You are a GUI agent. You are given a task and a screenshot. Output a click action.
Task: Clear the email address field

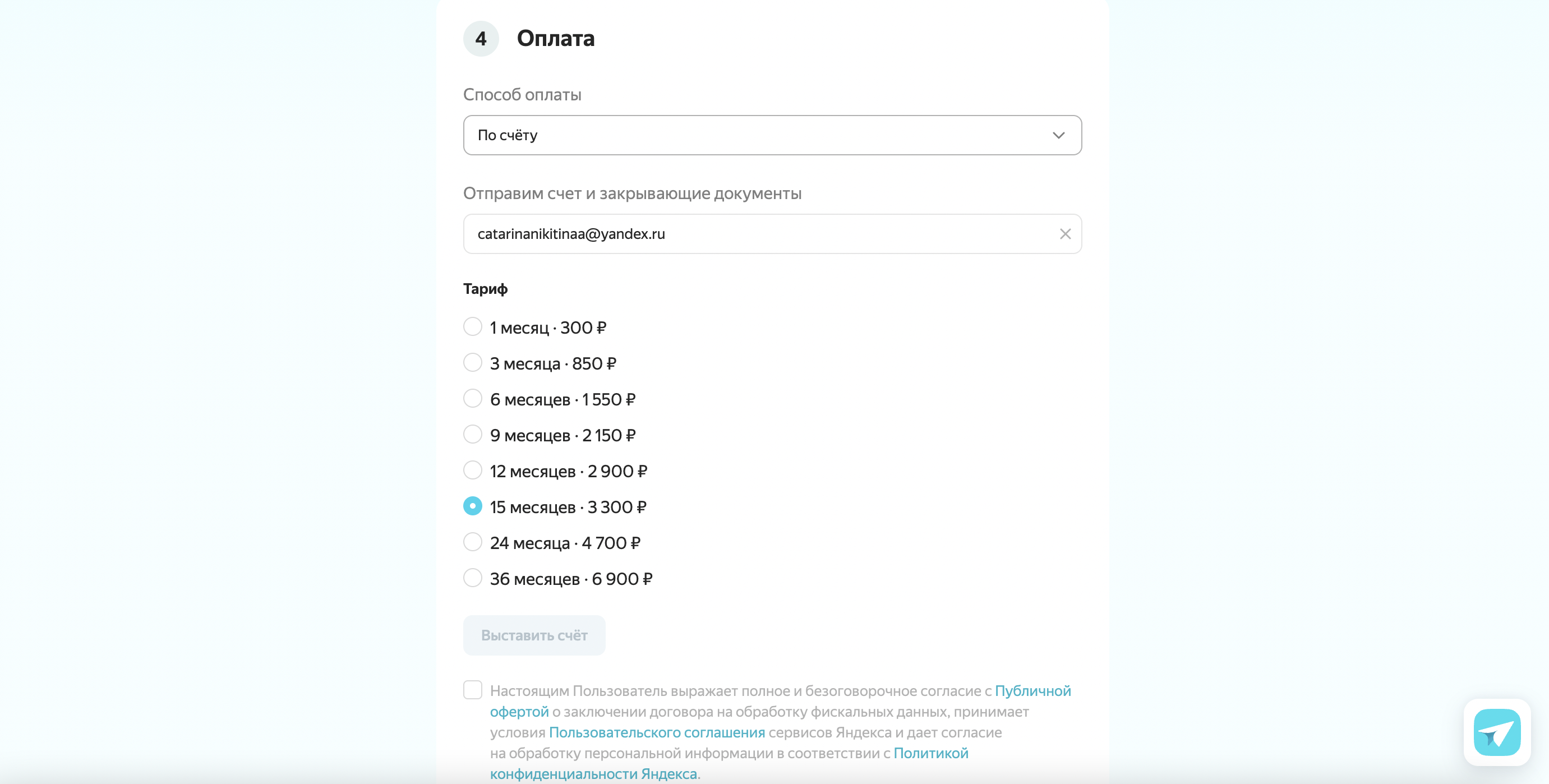pyautogui.click(x=1064, y=234)
